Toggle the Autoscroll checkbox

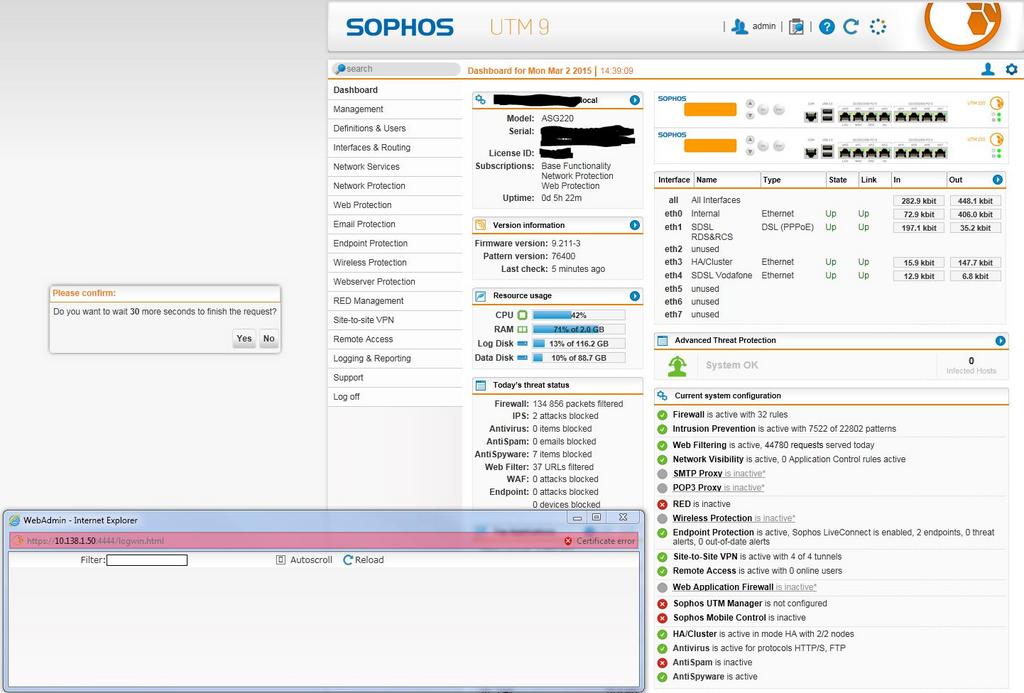click(x=281, y=560)
